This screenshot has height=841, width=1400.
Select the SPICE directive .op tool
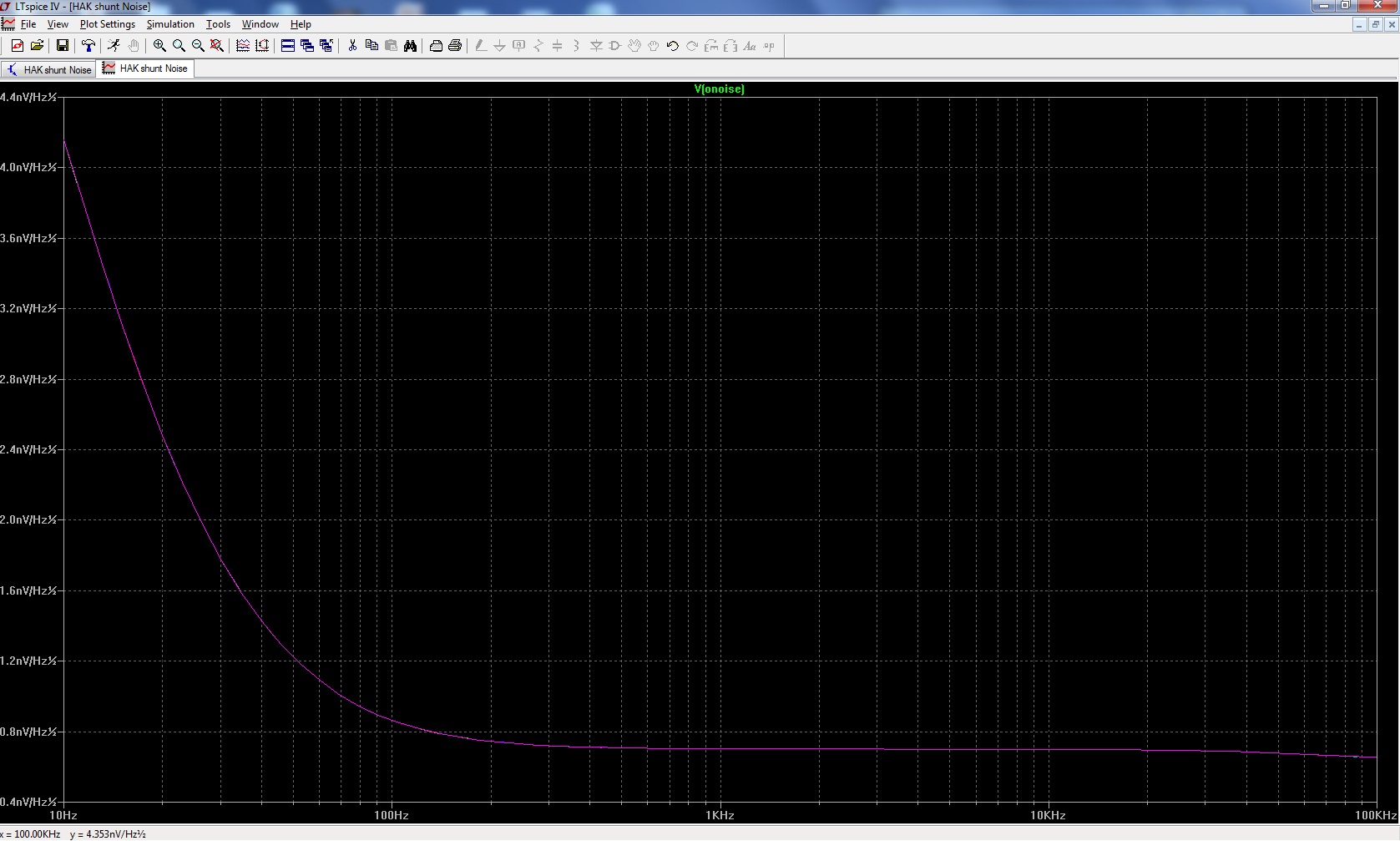769,46
